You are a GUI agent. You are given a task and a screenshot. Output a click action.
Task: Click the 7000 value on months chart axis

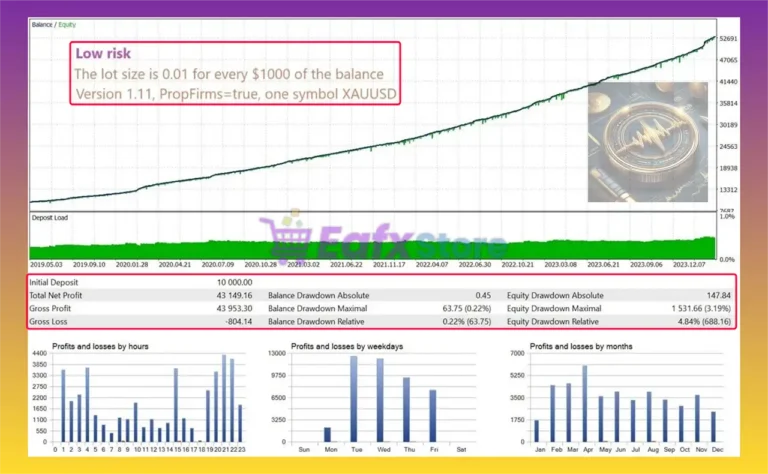point(517,353)
